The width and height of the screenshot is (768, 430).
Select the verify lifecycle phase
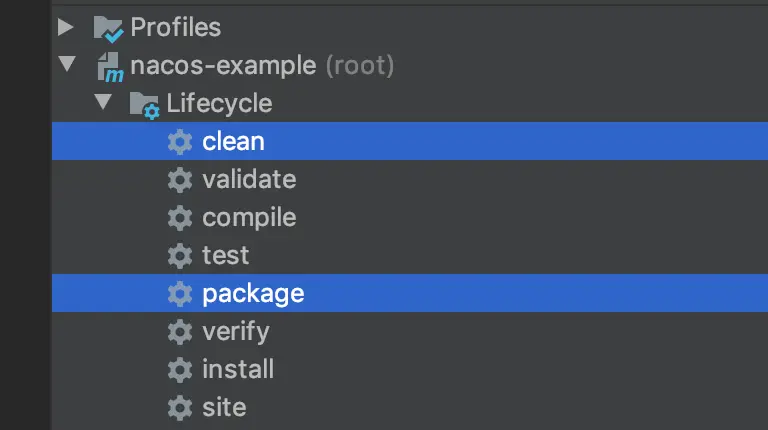235,331
